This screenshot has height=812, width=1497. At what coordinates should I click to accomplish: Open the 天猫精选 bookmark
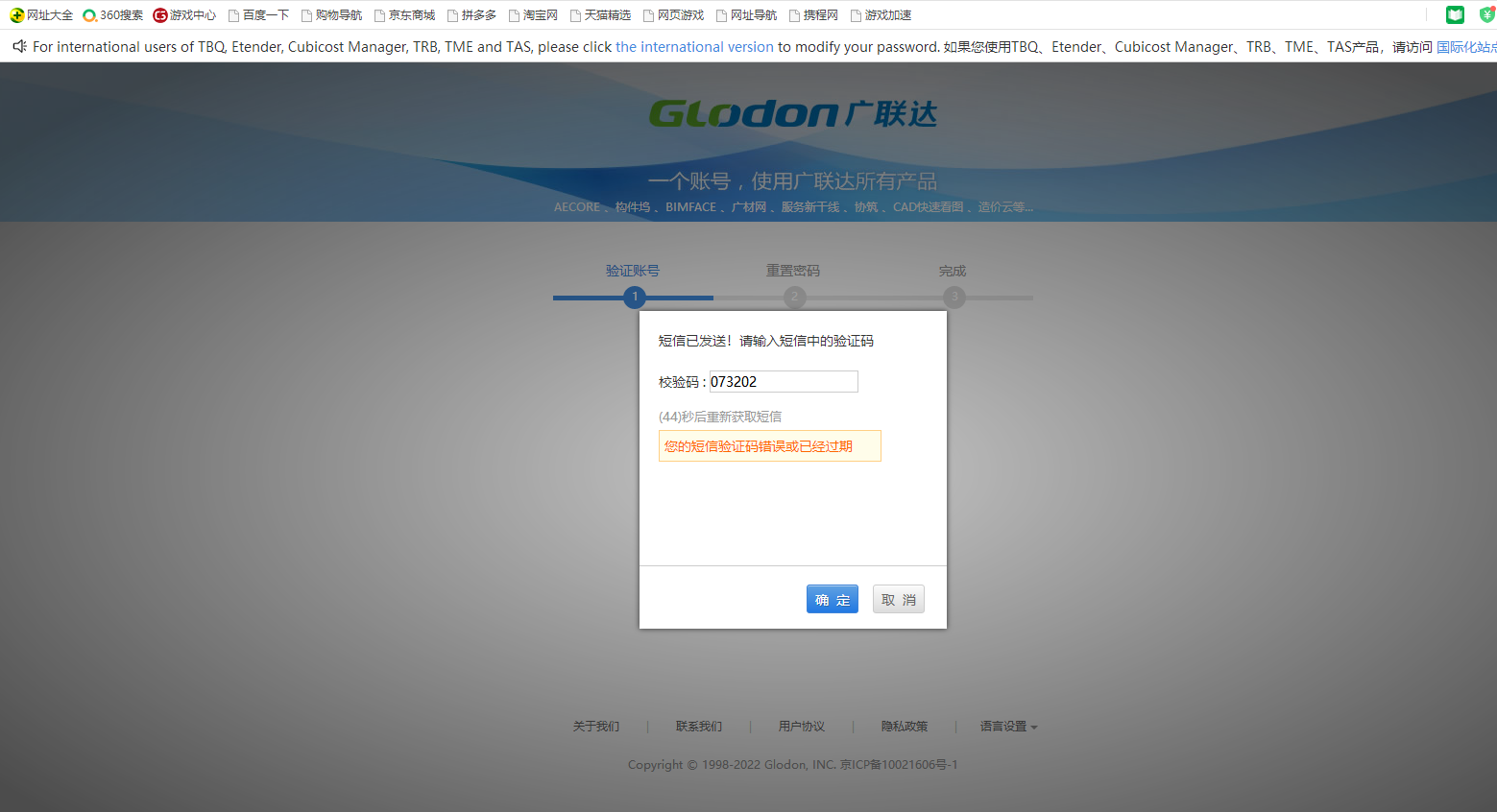click(600, 15)
